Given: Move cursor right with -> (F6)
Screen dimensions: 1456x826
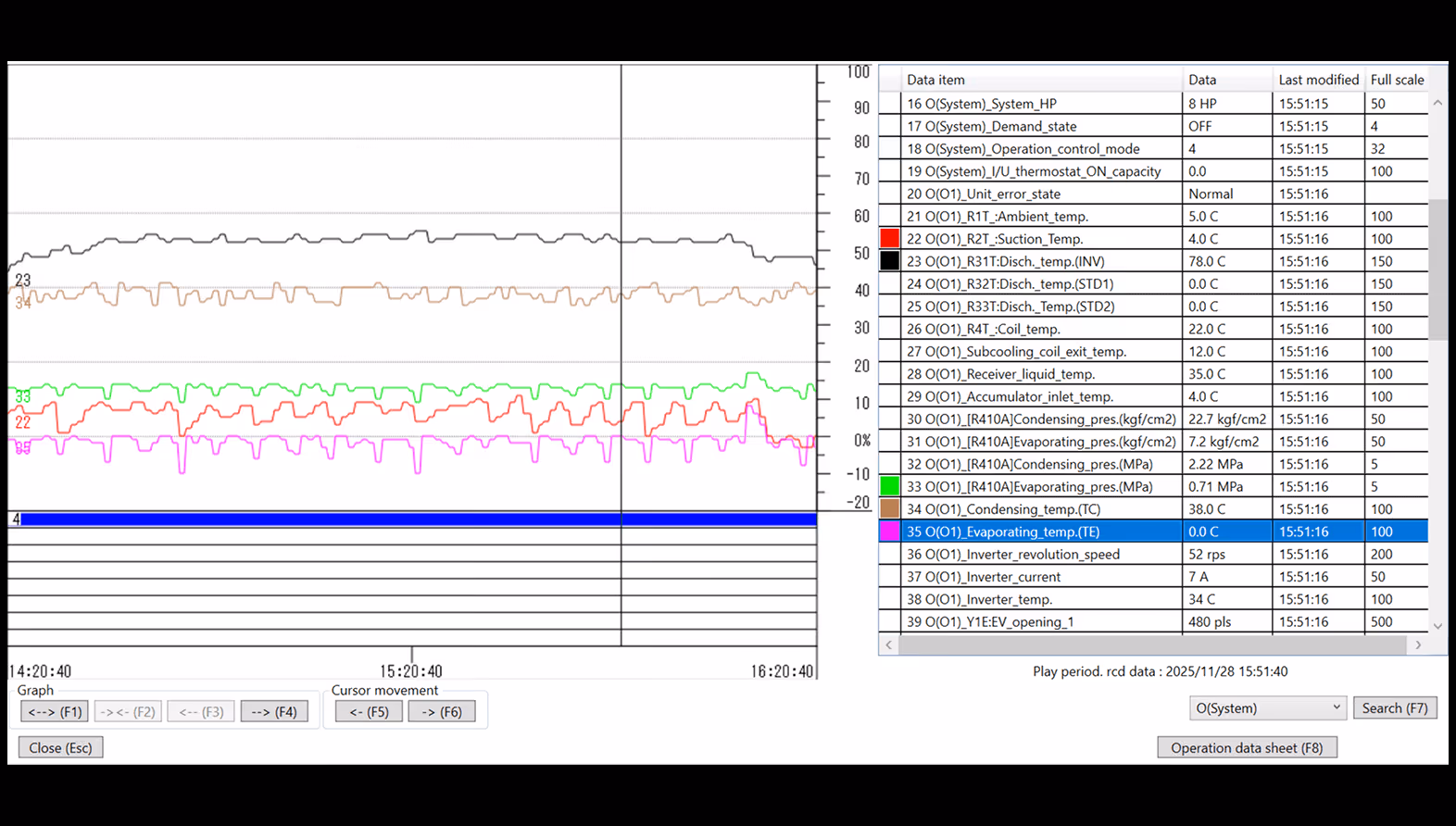Looking at the screenshot, I should click(x=442, y=712).
